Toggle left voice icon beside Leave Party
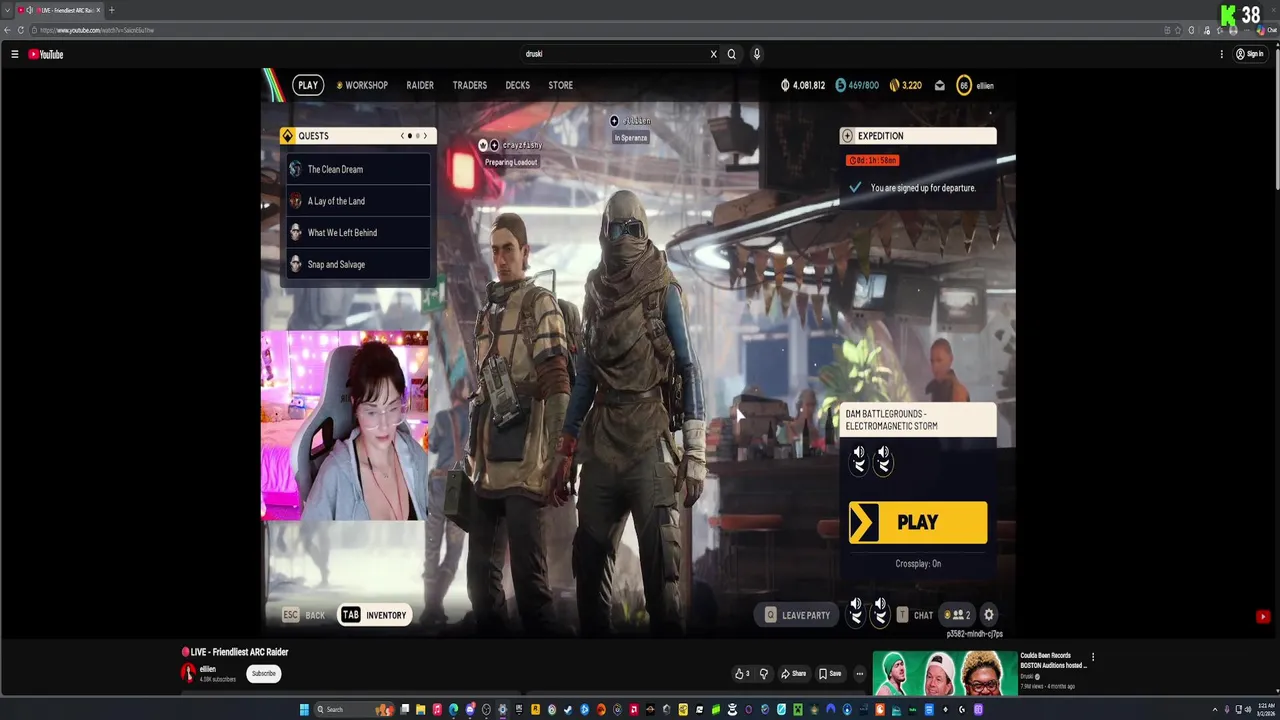This screenshot has width=1280, height=720. [x=856, y=611]
